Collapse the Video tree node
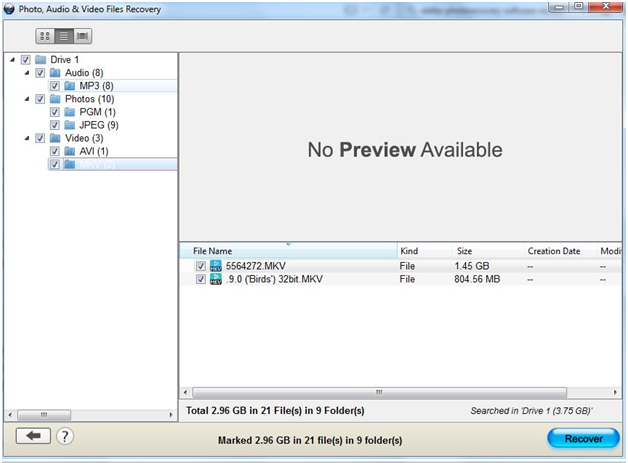 point(27,138)
